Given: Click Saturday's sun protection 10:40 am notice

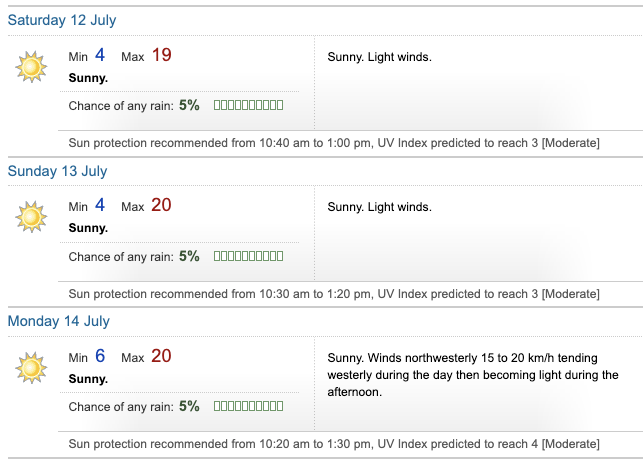Looking at the screenshot, I should (334, 143).
